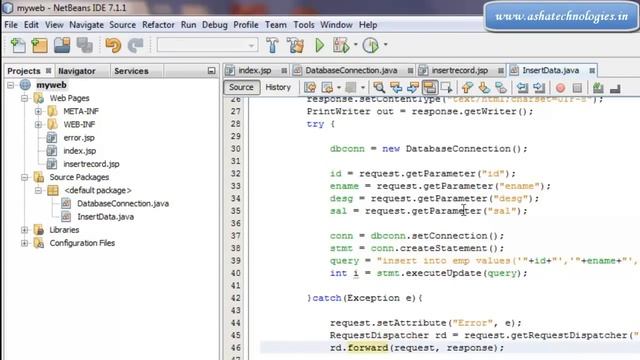Click the Open Project toolbar icon
Screen dimensions: 640x360
tap(62, 45)
